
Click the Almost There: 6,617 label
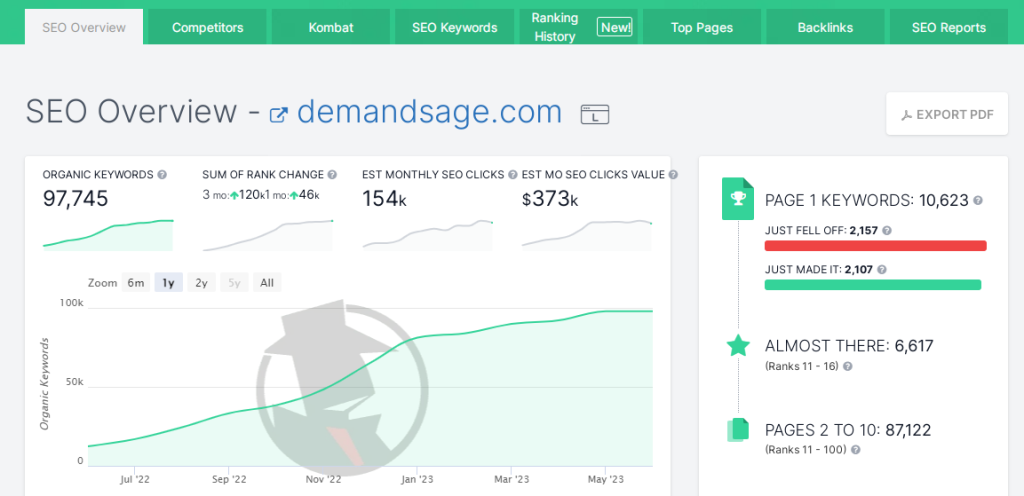(x=848, y=346)
